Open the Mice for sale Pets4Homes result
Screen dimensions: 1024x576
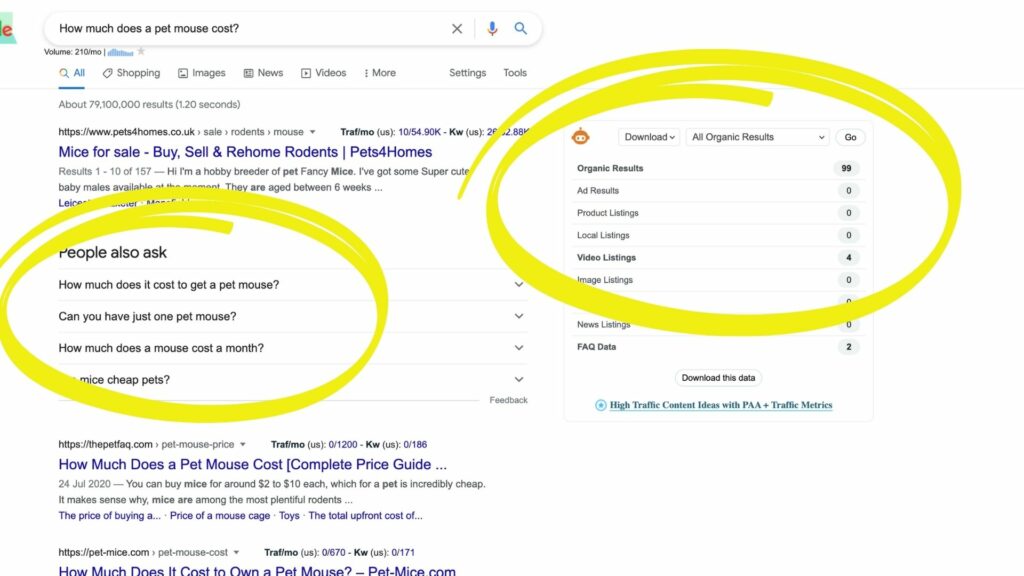coord(245,152)
